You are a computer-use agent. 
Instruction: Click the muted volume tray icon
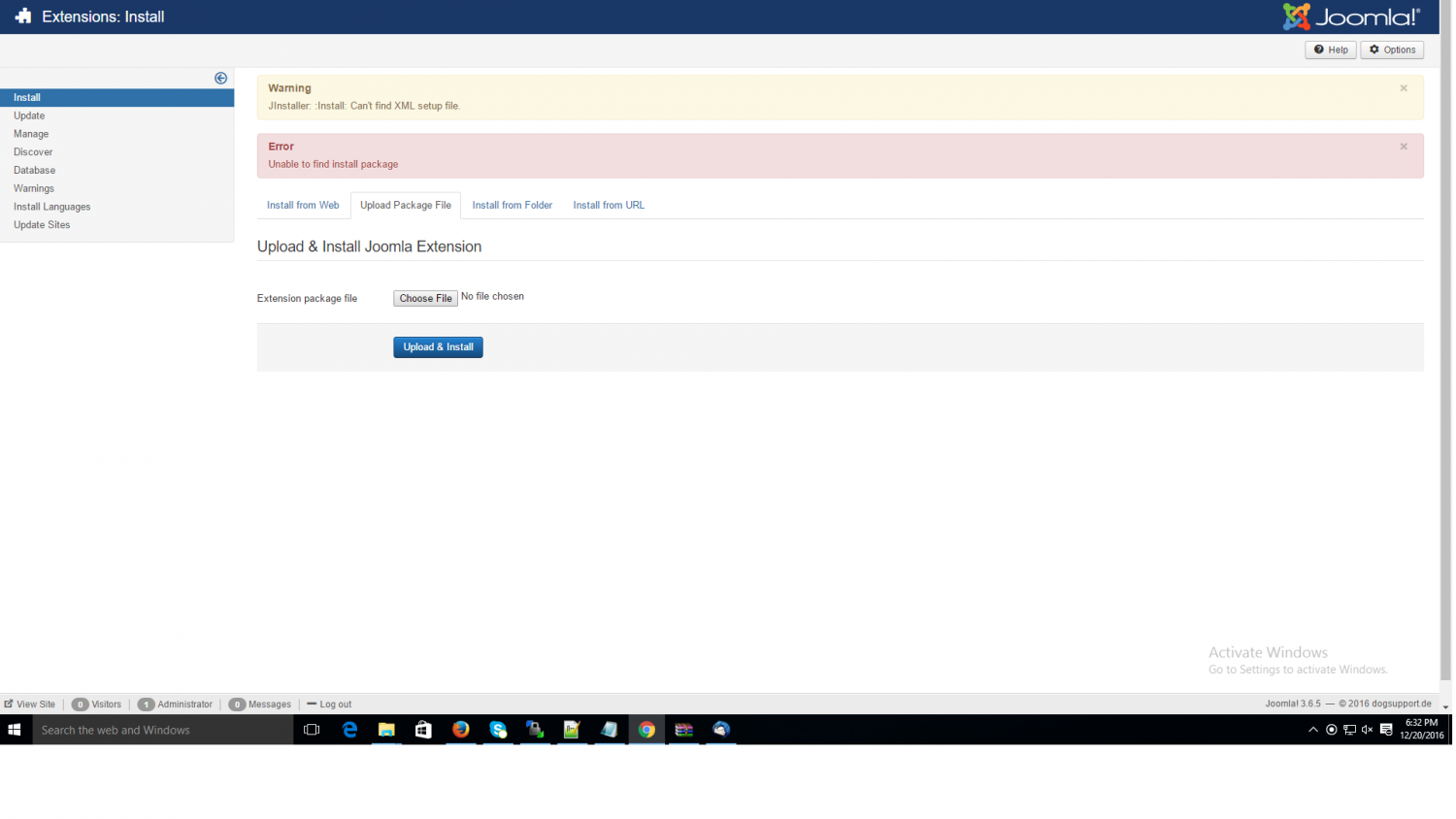click(1367, 730)
